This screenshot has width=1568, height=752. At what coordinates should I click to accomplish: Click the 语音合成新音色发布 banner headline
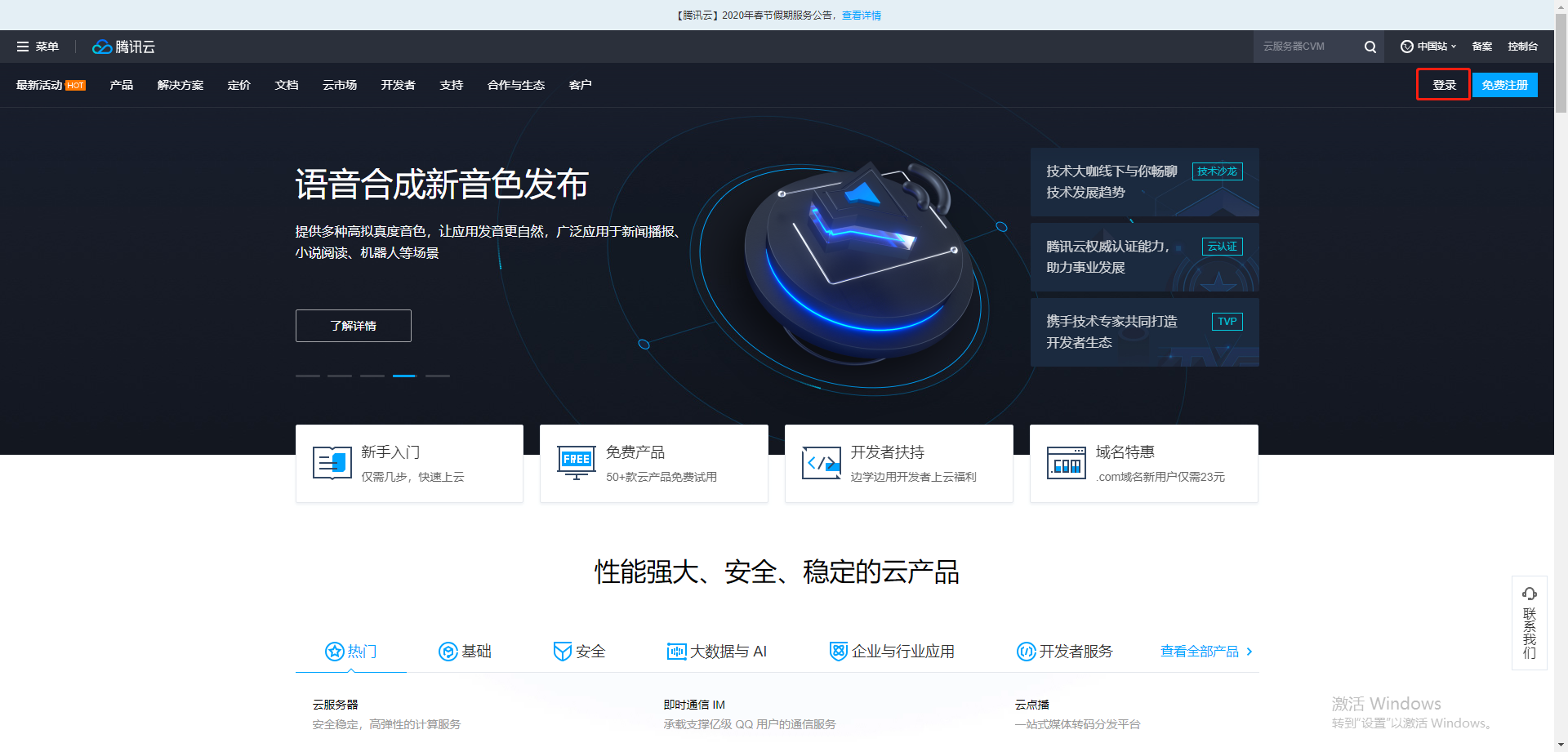point(442,185)
